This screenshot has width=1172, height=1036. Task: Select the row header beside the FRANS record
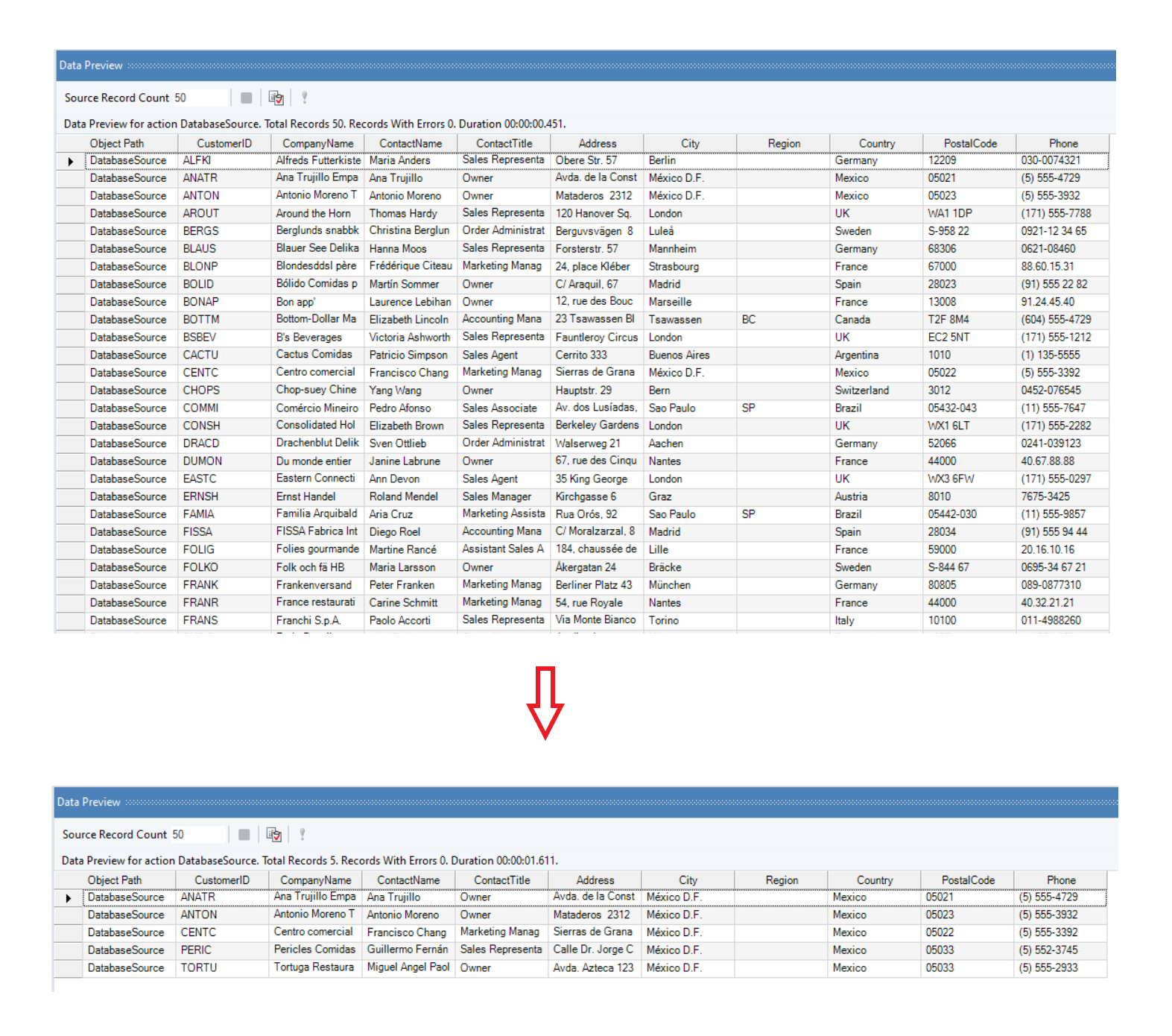pyautogui.click(x=71, y=621)
